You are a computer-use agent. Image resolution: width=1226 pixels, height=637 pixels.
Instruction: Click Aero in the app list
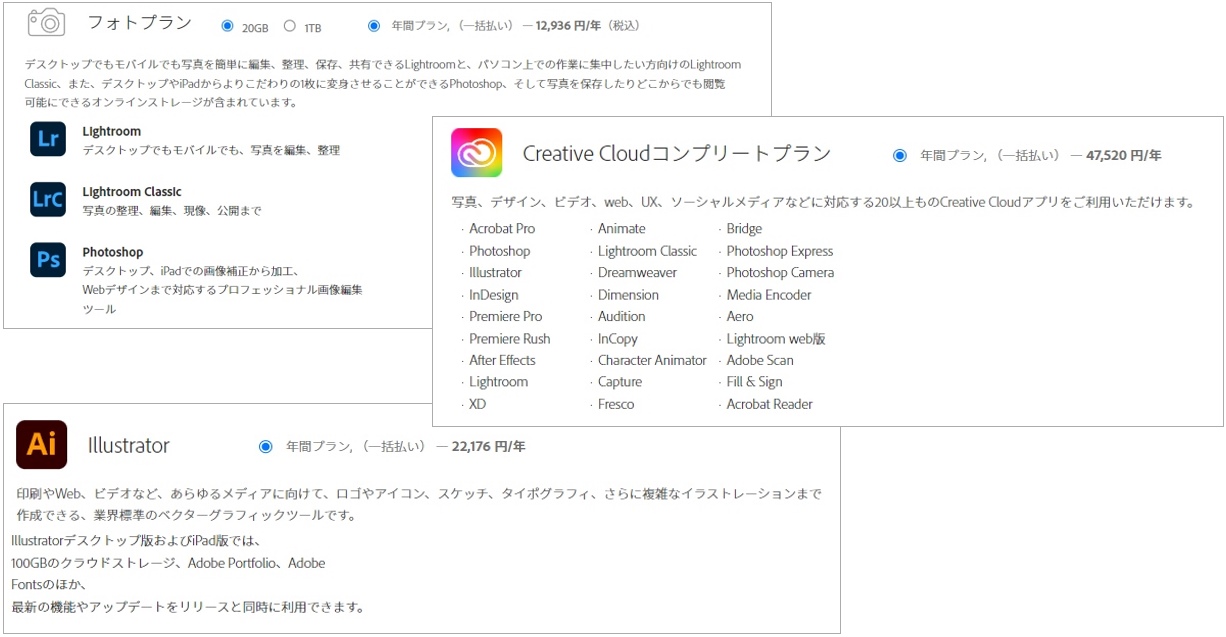pyautogui.click(x=740, y=316)
